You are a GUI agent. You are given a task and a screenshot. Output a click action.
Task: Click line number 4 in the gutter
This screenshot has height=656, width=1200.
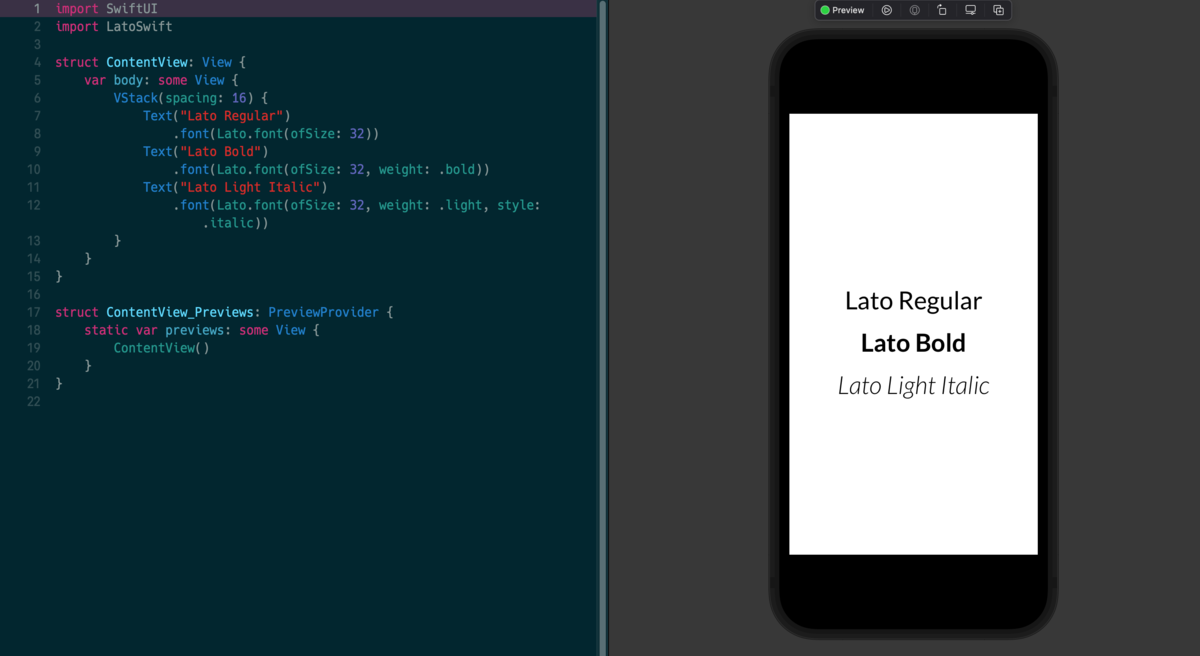point(37,62)
